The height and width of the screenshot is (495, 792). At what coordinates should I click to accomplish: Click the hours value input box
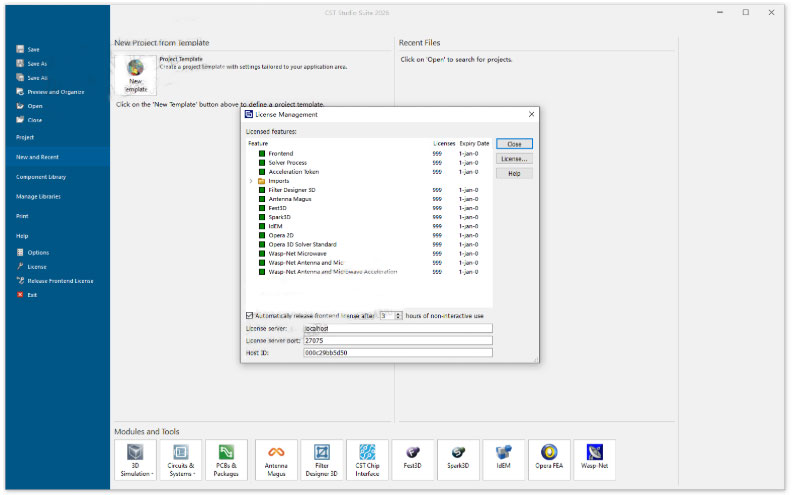pos(387,316)
